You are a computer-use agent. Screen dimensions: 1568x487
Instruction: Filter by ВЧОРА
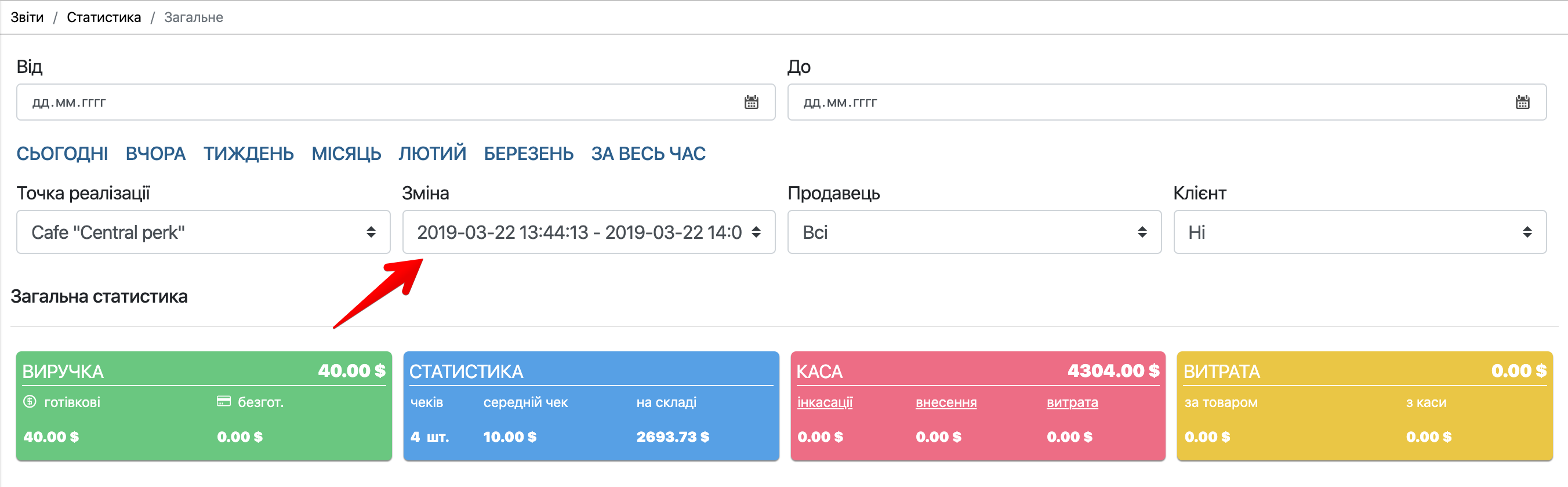tap(155, 154)
